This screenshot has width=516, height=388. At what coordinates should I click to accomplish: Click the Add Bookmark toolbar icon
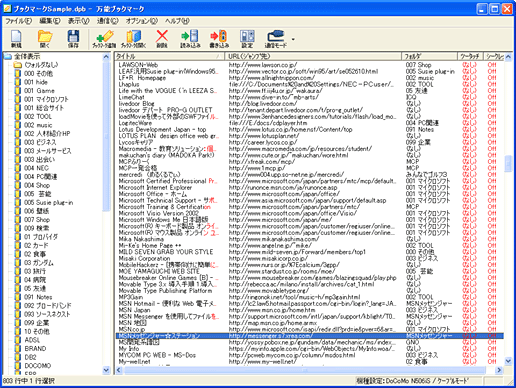tap(104, 38)
